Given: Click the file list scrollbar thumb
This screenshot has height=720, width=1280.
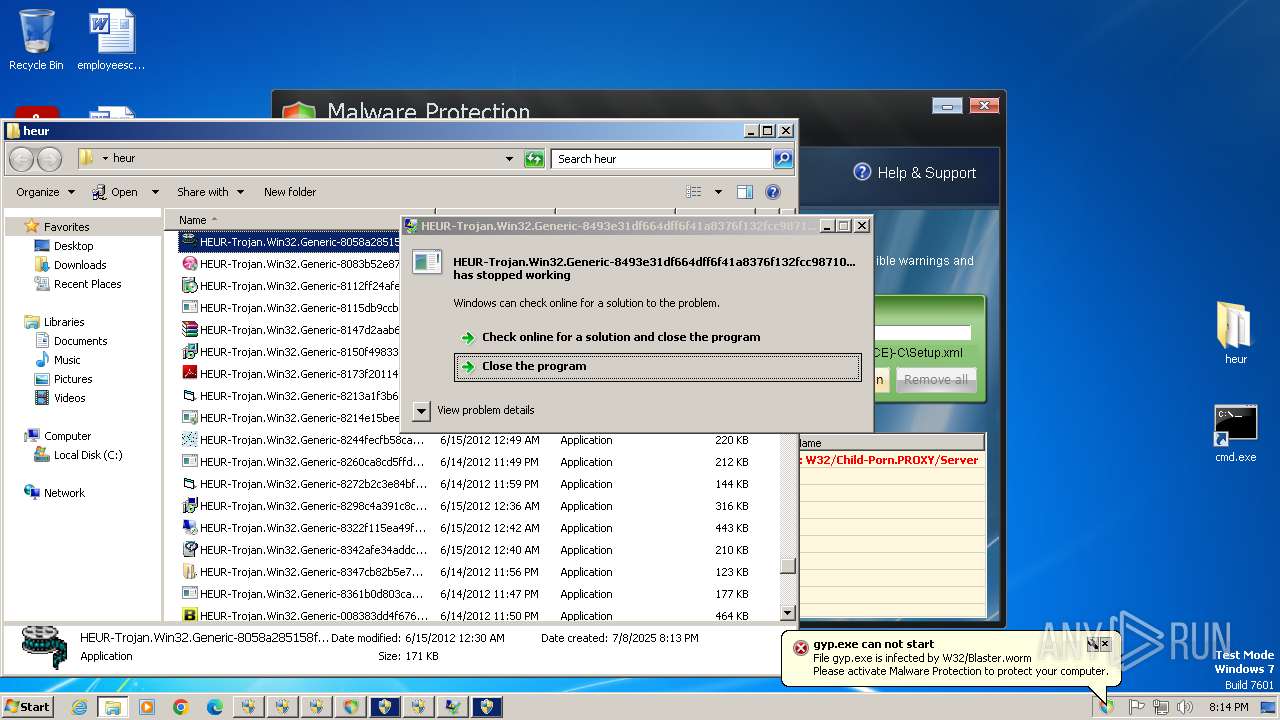Looking at the screenshot, I should pyautogui.click(x=788, y=566).
